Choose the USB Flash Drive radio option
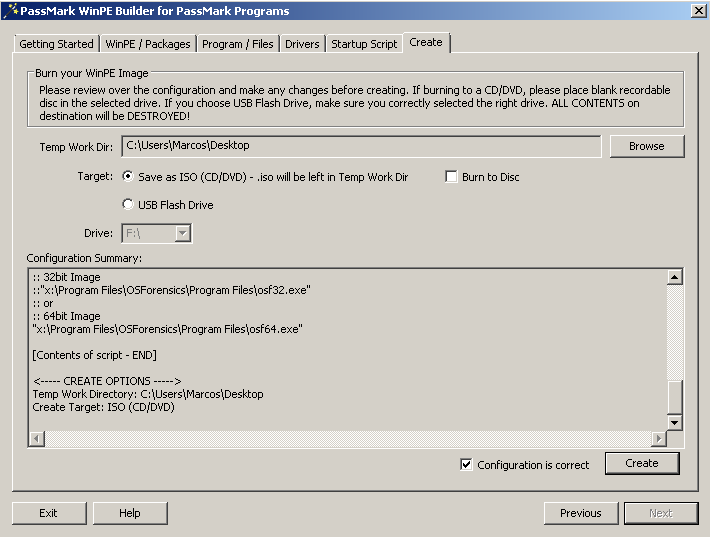The image size is (710, 537). click(128, 204)
